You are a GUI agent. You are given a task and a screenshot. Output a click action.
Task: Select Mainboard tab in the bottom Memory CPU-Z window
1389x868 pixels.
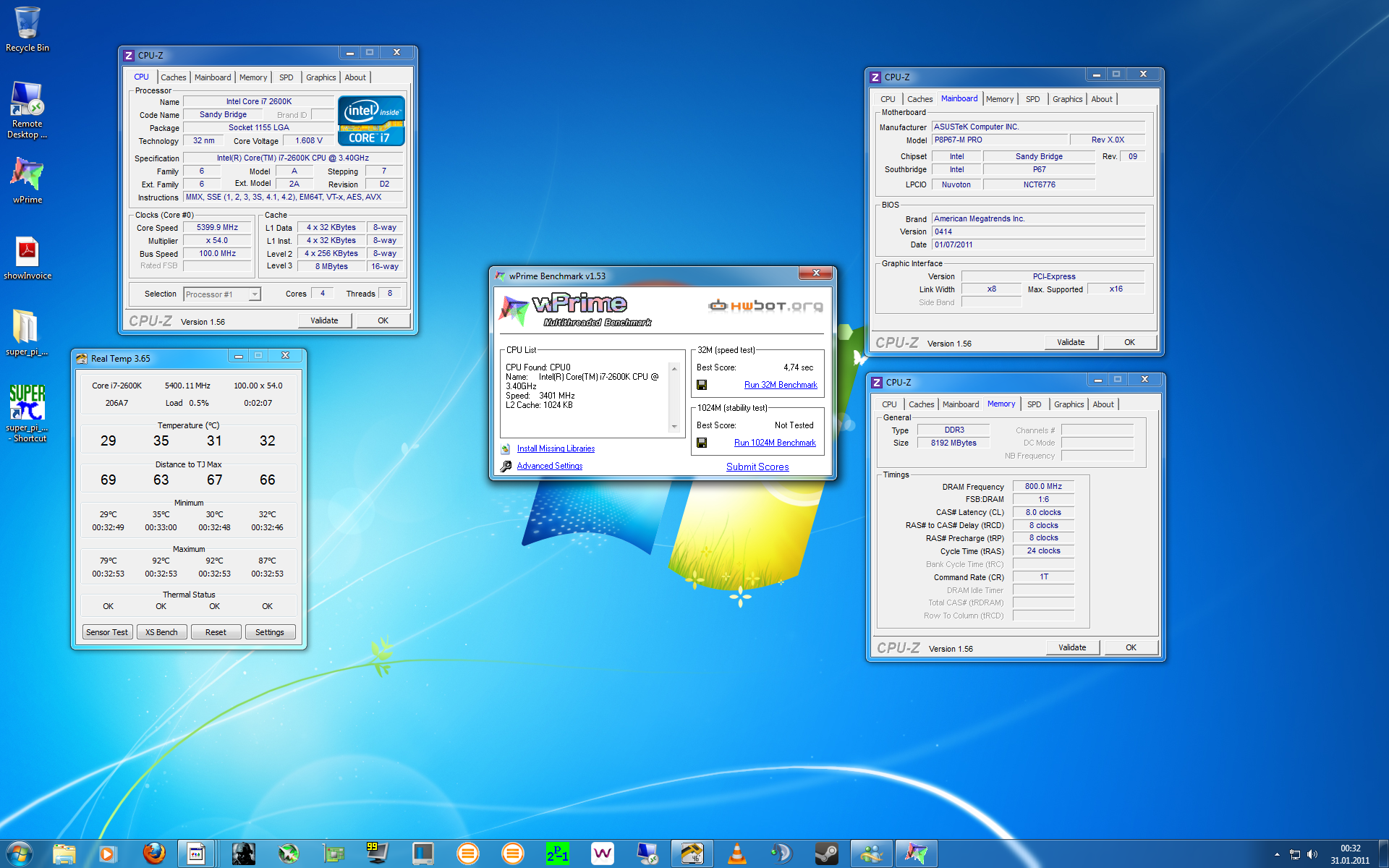point(961,404)
